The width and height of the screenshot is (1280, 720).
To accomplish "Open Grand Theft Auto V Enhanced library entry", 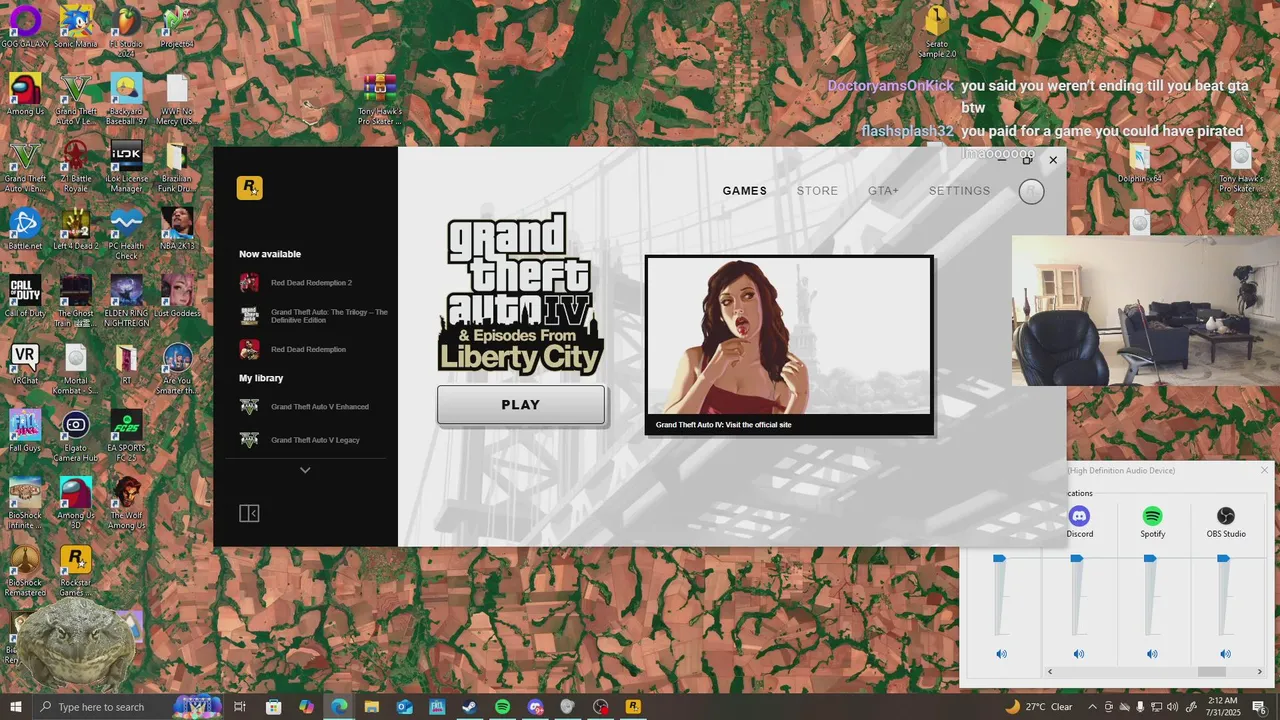I will [x=306, y=407].
